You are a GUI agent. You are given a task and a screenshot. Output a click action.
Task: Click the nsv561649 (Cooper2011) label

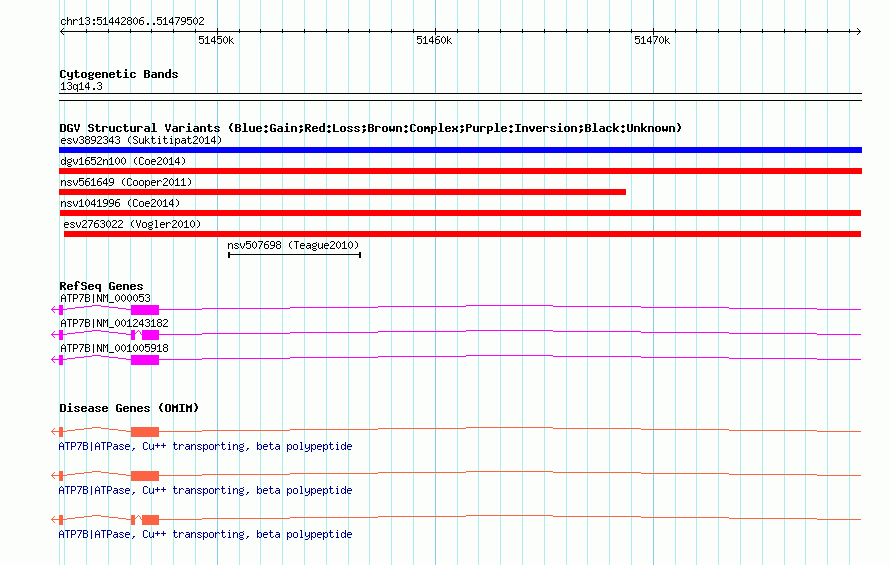point(126,182)
